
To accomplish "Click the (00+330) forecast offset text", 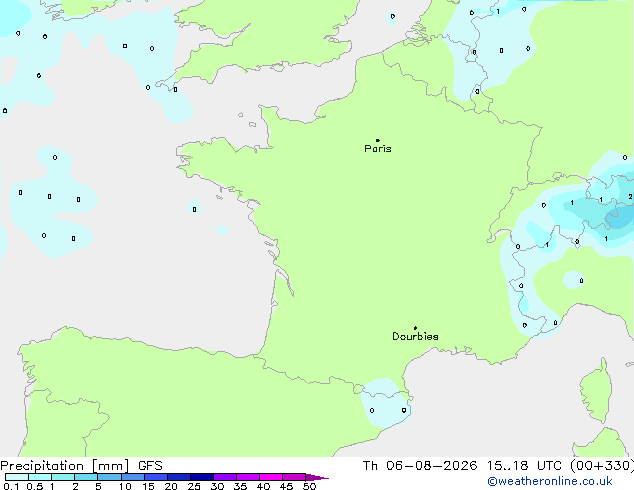I will coord(602,466).
